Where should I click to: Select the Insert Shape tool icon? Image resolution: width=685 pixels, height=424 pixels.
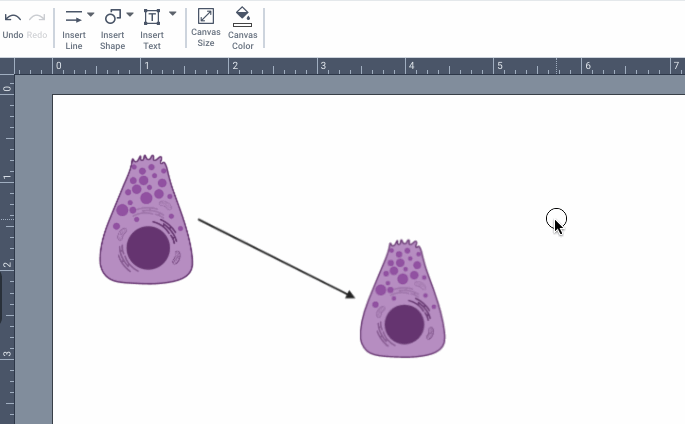coord(111,17)
